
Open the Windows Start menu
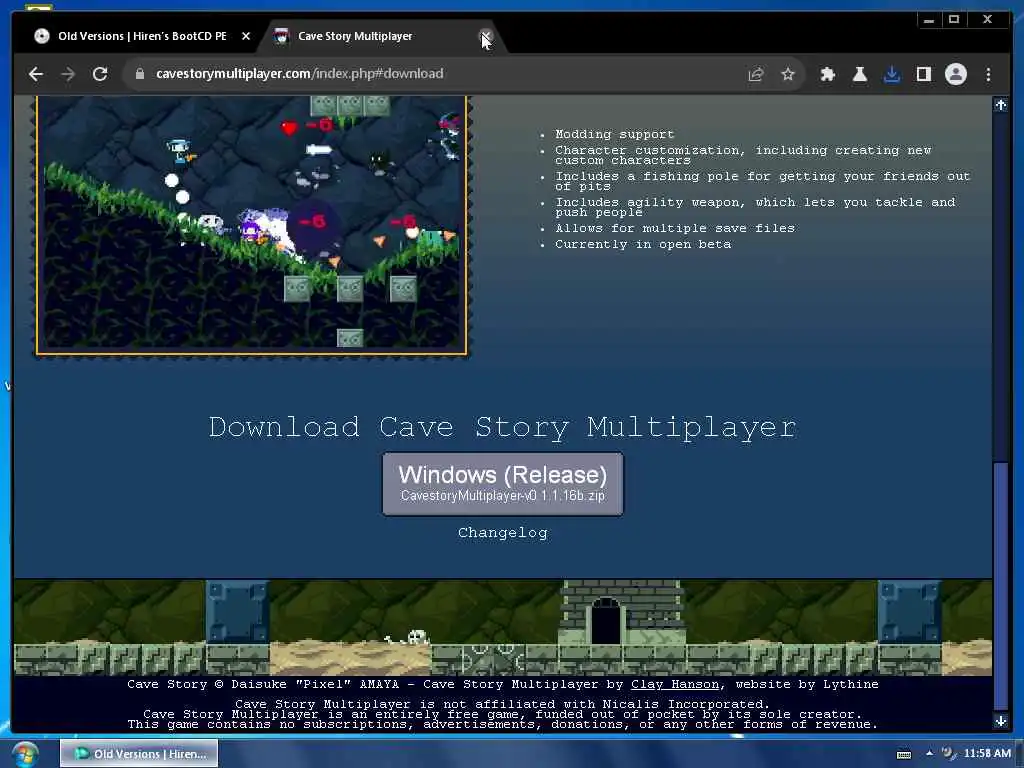25,754
